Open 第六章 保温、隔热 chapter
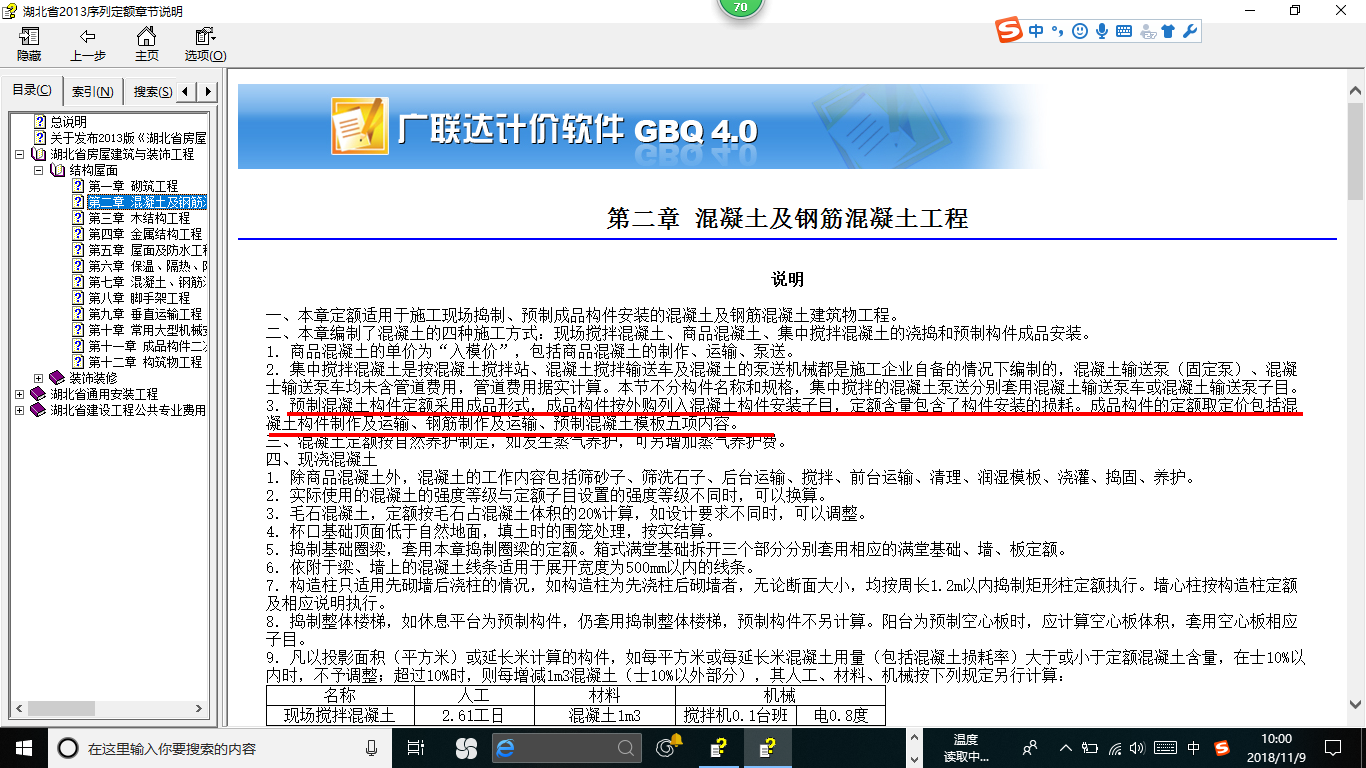Image resolution: width=1366 pixels, height=768 pixels. click(x=147, y=266)
